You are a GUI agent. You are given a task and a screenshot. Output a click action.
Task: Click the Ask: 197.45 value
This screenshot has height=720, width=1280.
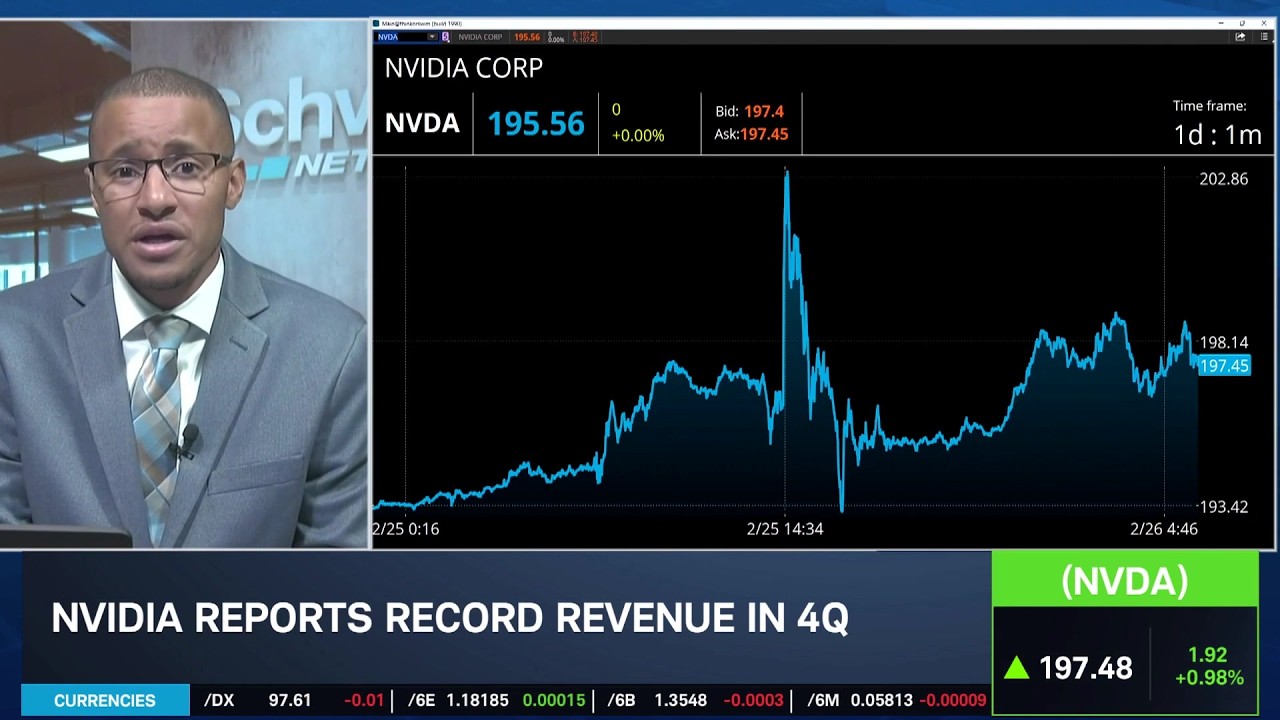[x=751, y=134]
